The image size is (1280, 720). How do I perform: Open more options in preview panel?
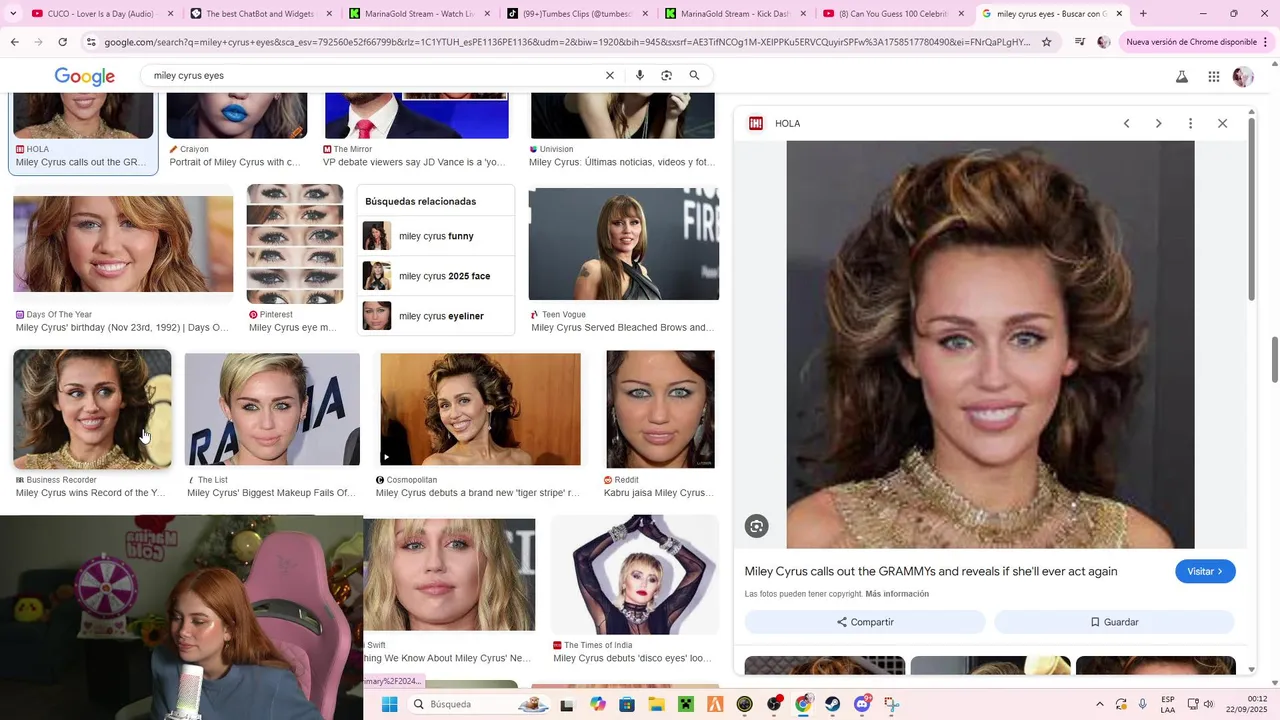point(1190,123)
